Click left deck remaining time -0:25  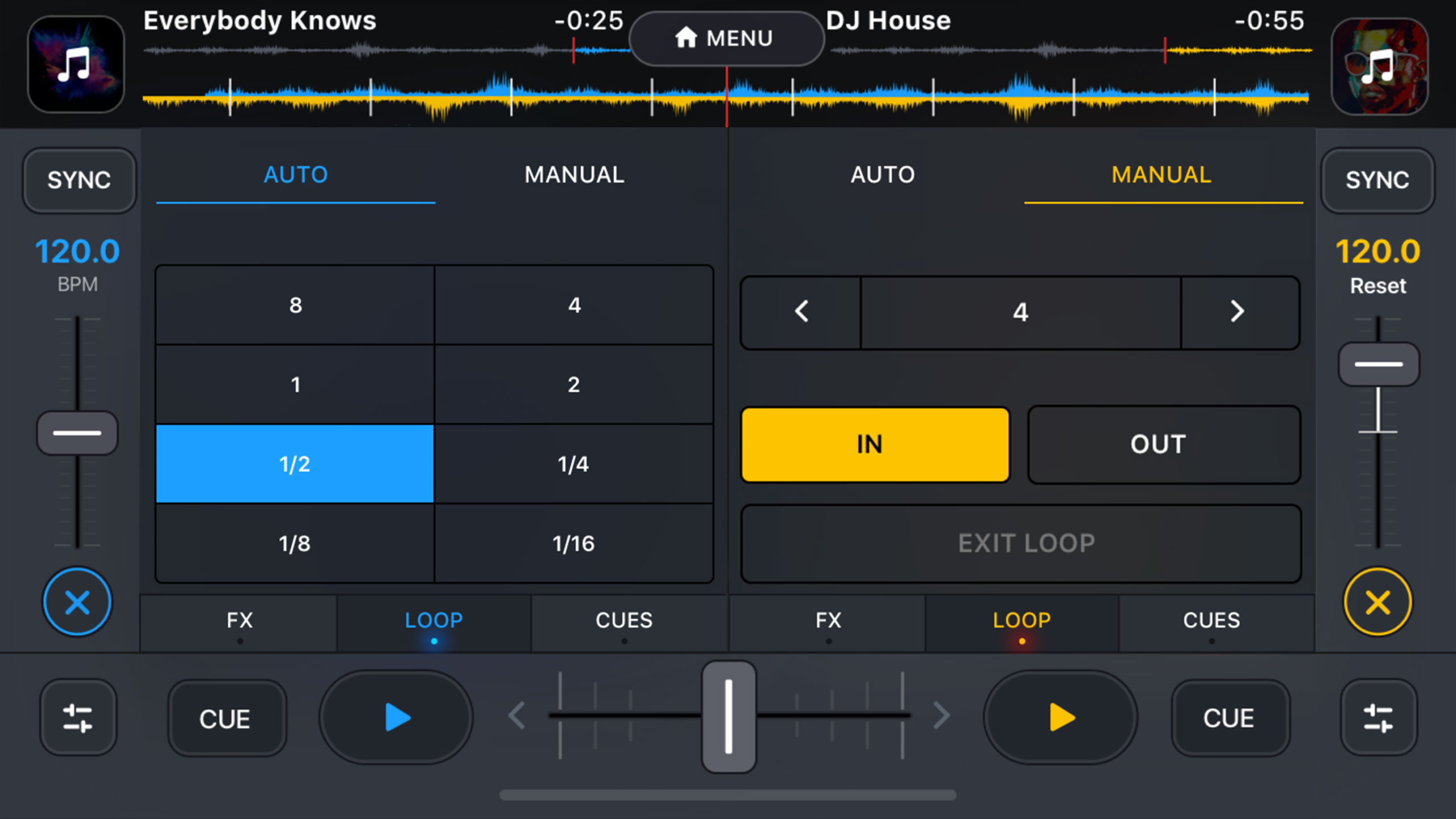click(589, 21)
